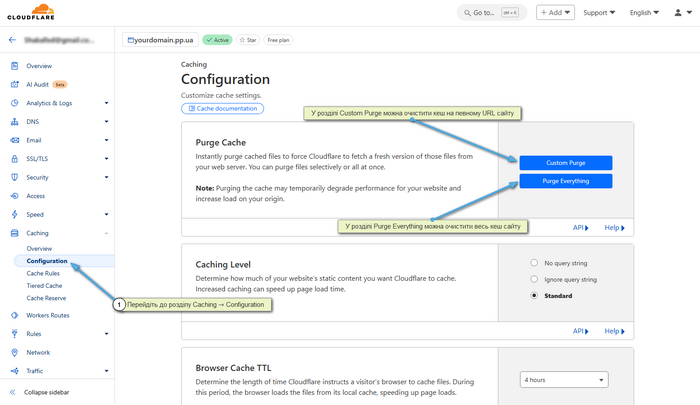Click the Caching drive icon
Image resolution: width=700 pixels, height=405 pixels.
pyautogui.click(x=14, y=233)
